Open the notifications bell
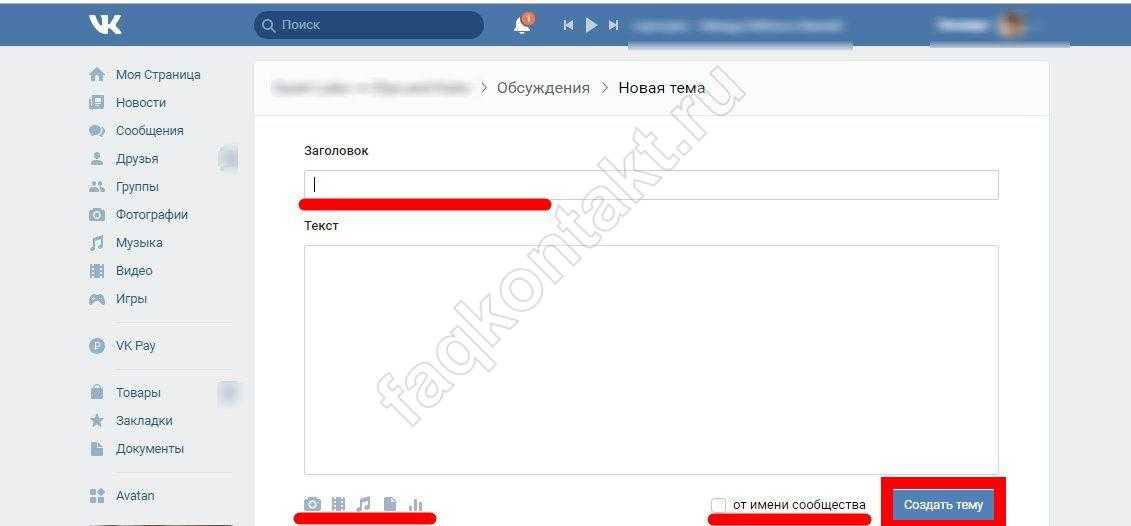The height and width of the screenshot is (526, 1131). coord(522,25)
